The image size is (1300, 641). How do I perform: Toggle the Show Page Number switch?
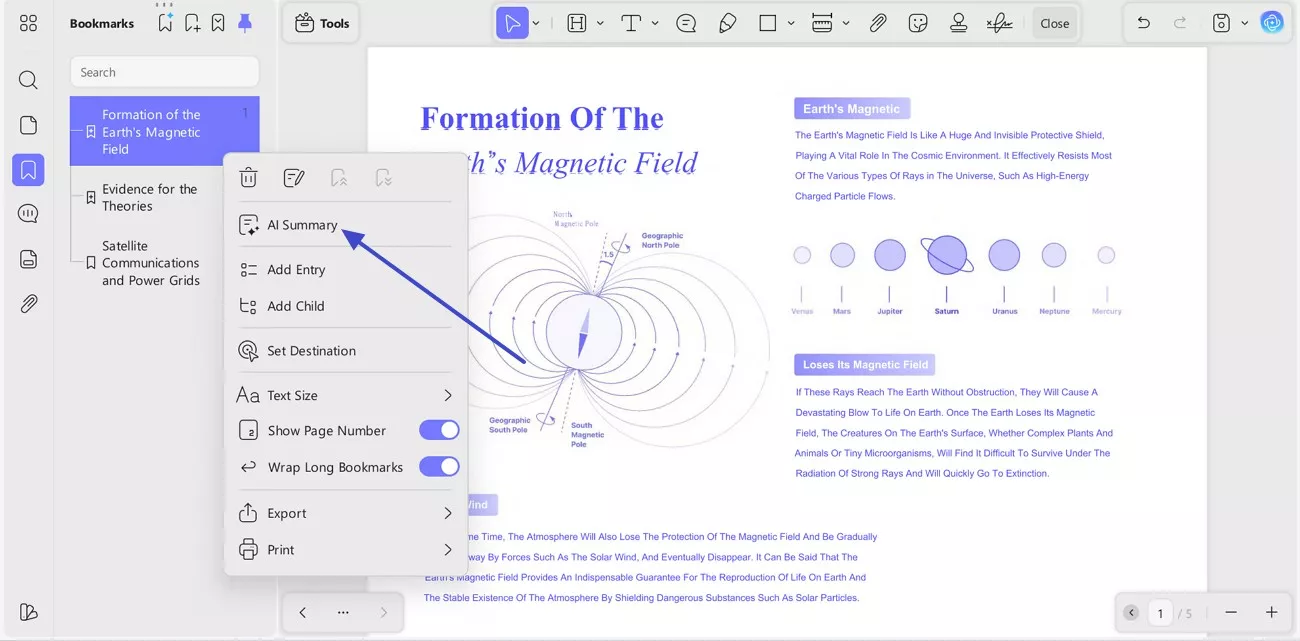pyautogui.click(x=439, y=430)
